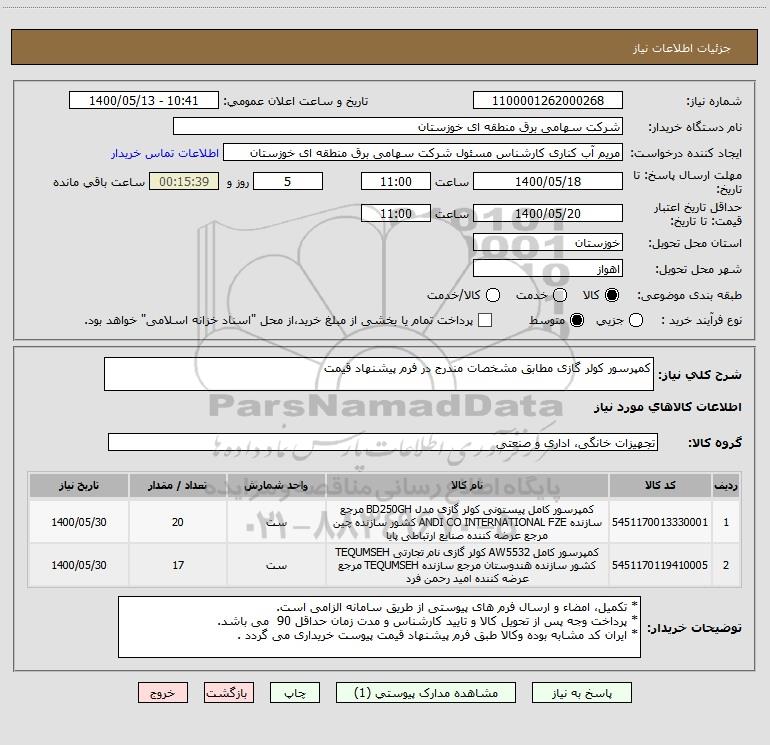Choose جزیی purchase process type
Image resolution: width=770 pixels, height=745 pixels.
(636, 320)
